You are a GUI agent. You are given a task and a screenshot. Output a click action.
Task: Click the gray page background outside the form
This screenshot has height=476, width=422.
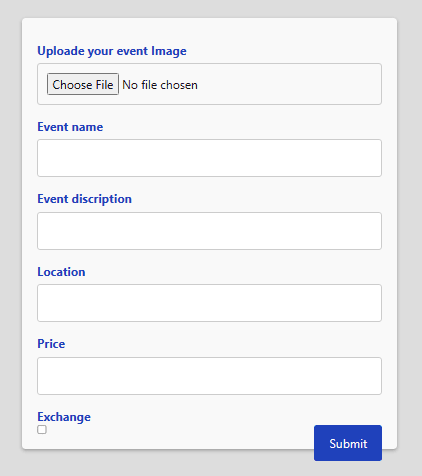tap(11, 233)
